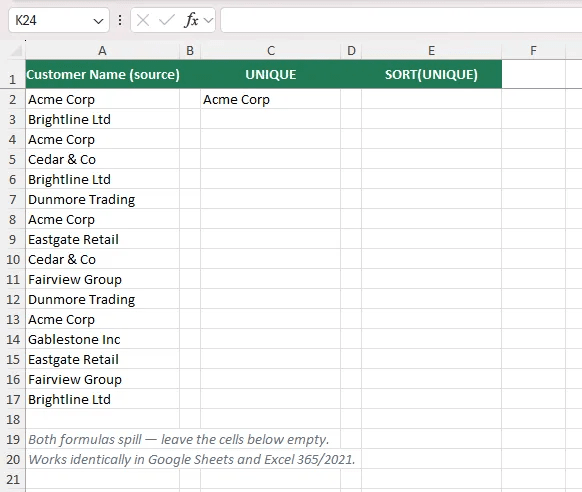Select cell A9 'Eastgate Retail'
The image size is (582, 492).
[x=103, y=239]
